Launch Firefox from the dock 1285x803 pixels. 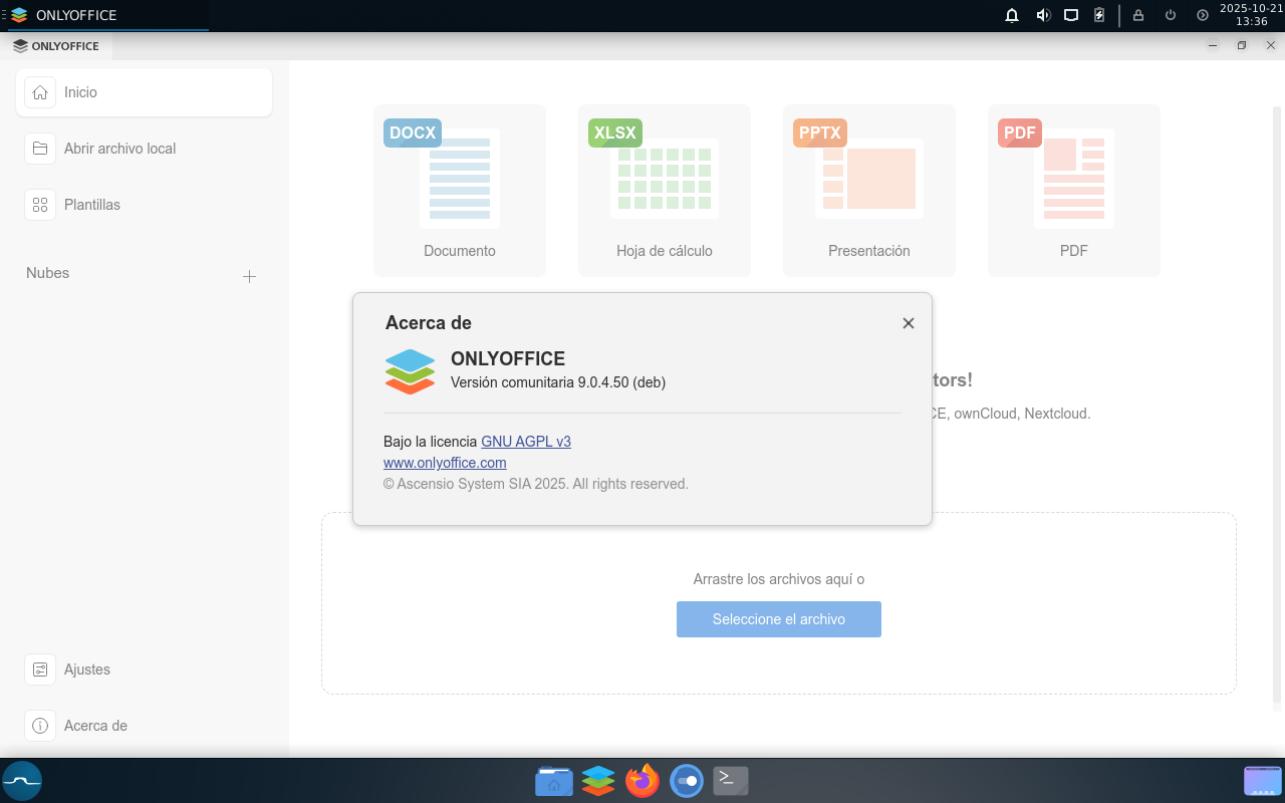coord(642,780)
